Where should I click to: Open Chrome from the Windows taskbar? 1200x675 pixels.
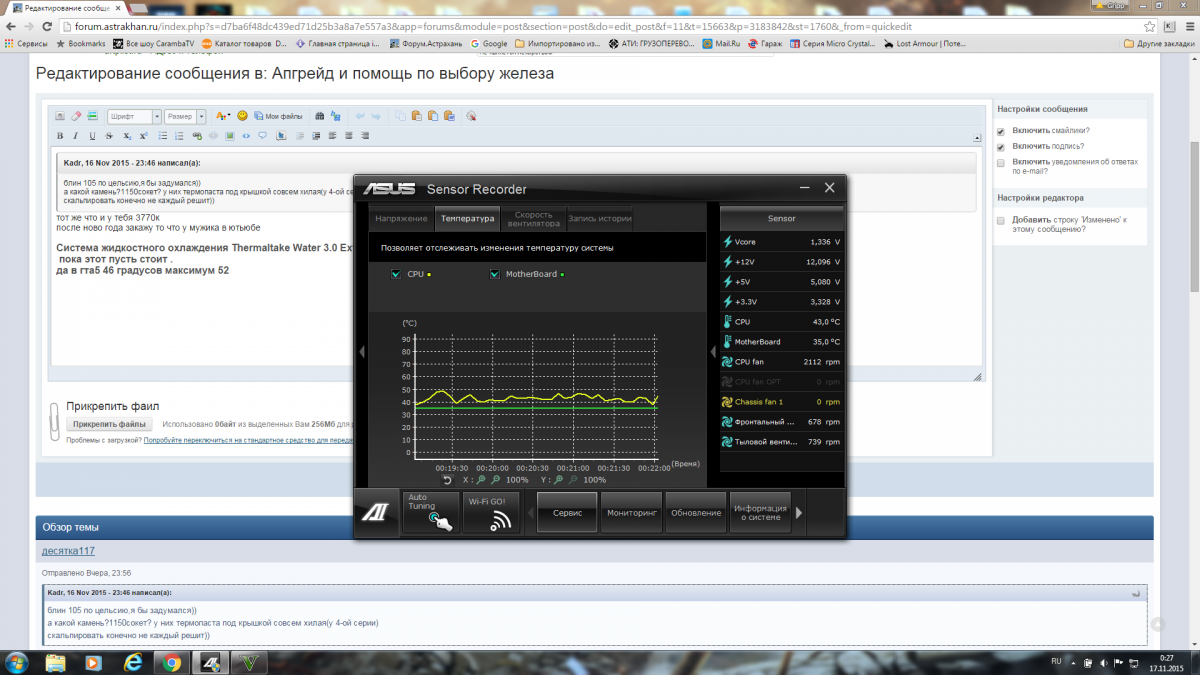172,662
